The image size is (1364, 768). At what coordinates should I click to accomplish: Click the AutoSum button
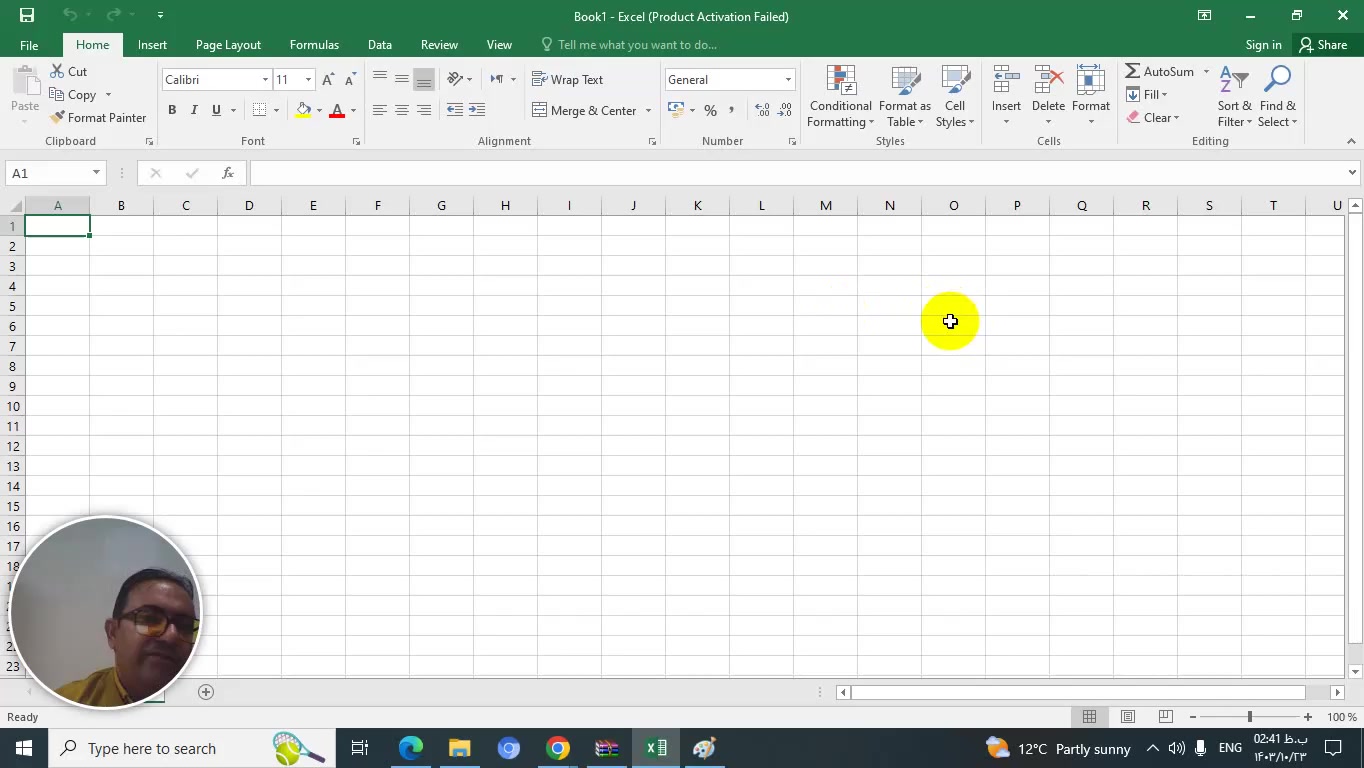pyautogui.click(x=1160, y=72)
